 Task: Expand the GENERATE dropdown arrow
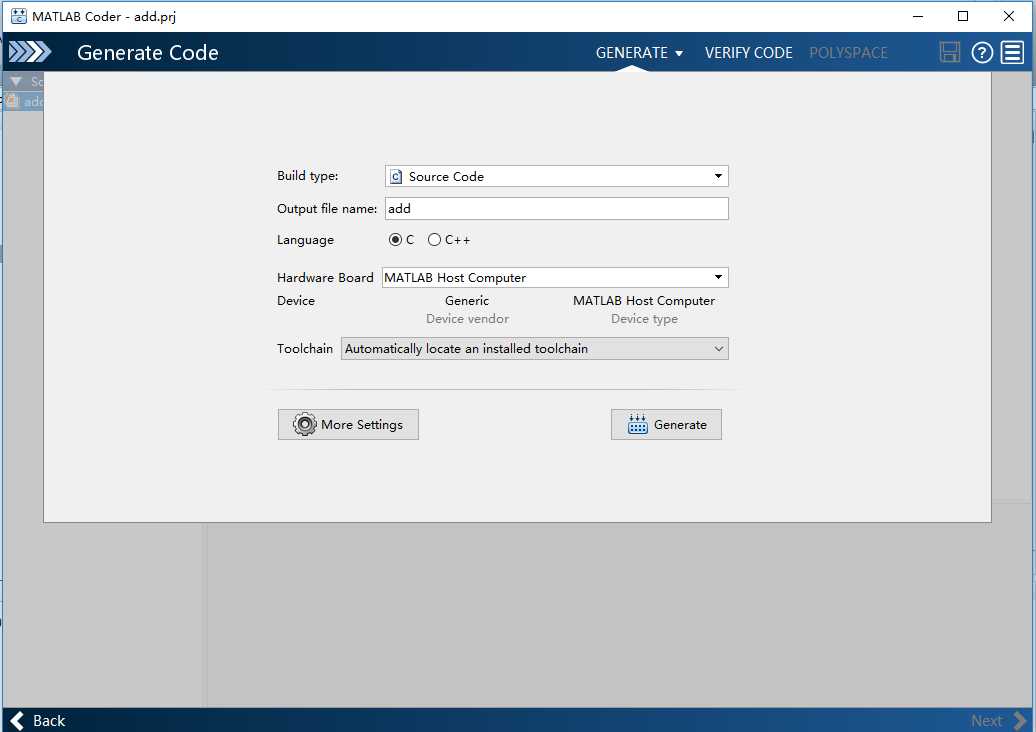coord(679,54)
